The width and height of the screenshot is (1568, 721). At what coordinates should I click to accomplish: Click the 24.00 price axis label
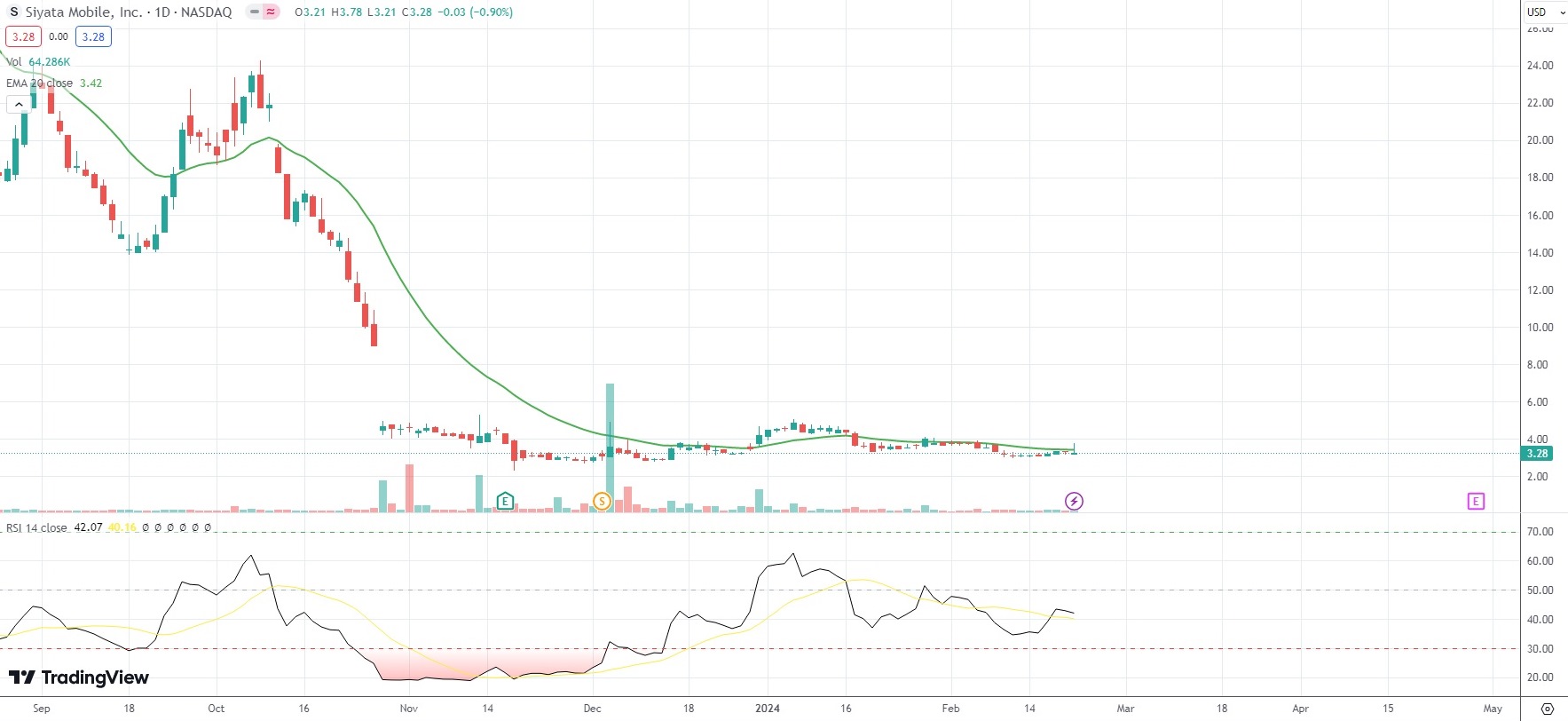[1540, 66]
